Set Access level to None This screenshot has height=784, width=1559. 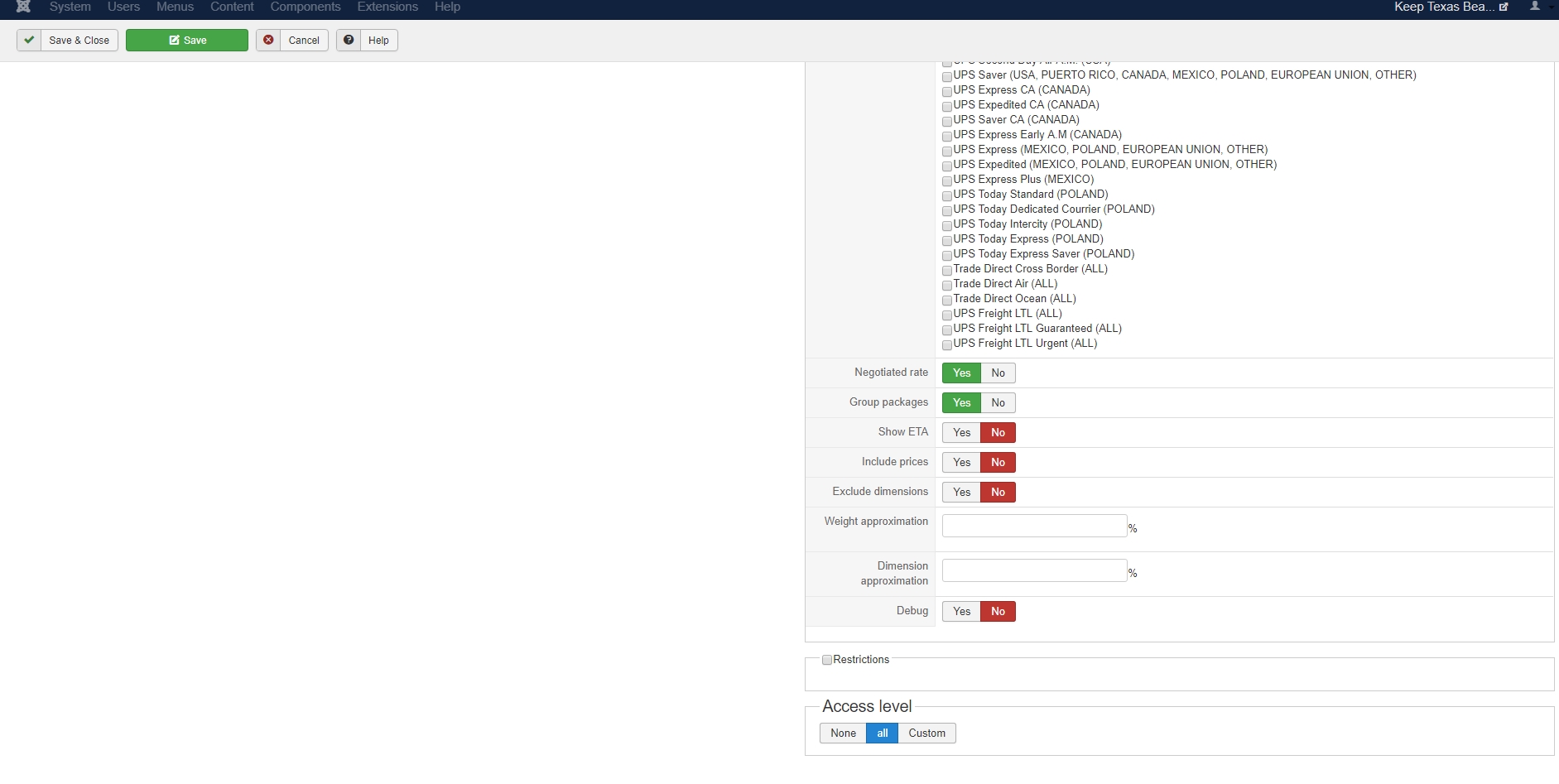click(x=843, y=733)
